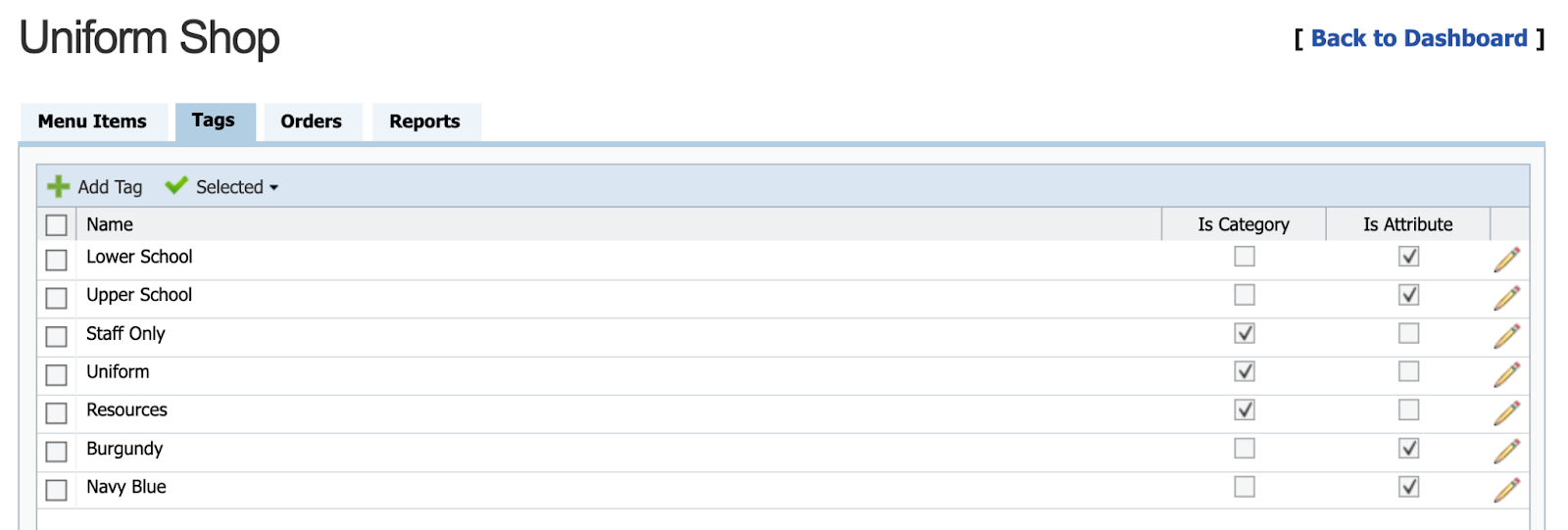Viewport: 1568px width, 530px height.
Task: Click the green plus Add Tag icon
Action: pyautogui.click(x=59, y=186)
